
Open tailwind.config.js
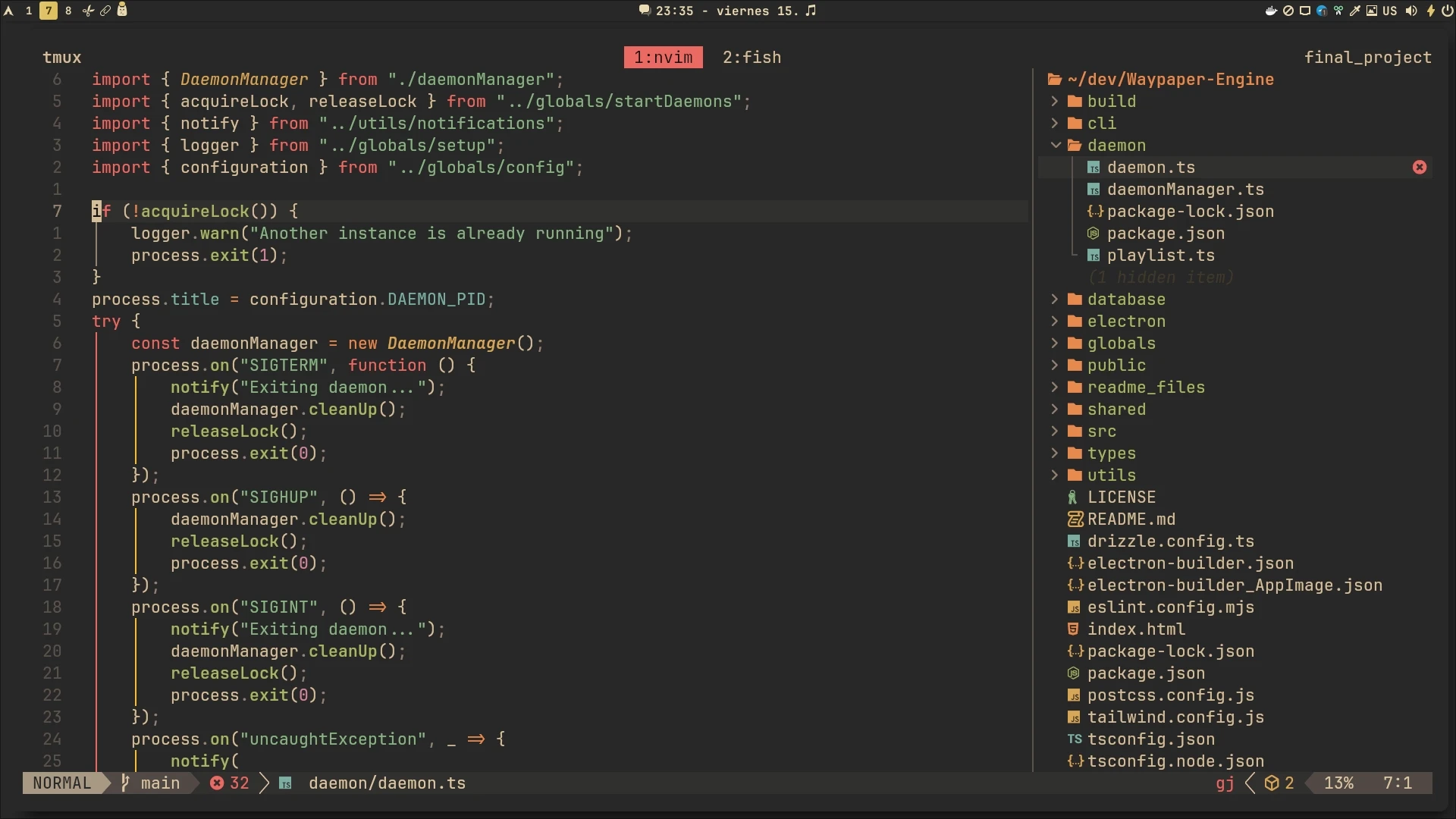click(x=1175, y=717)
